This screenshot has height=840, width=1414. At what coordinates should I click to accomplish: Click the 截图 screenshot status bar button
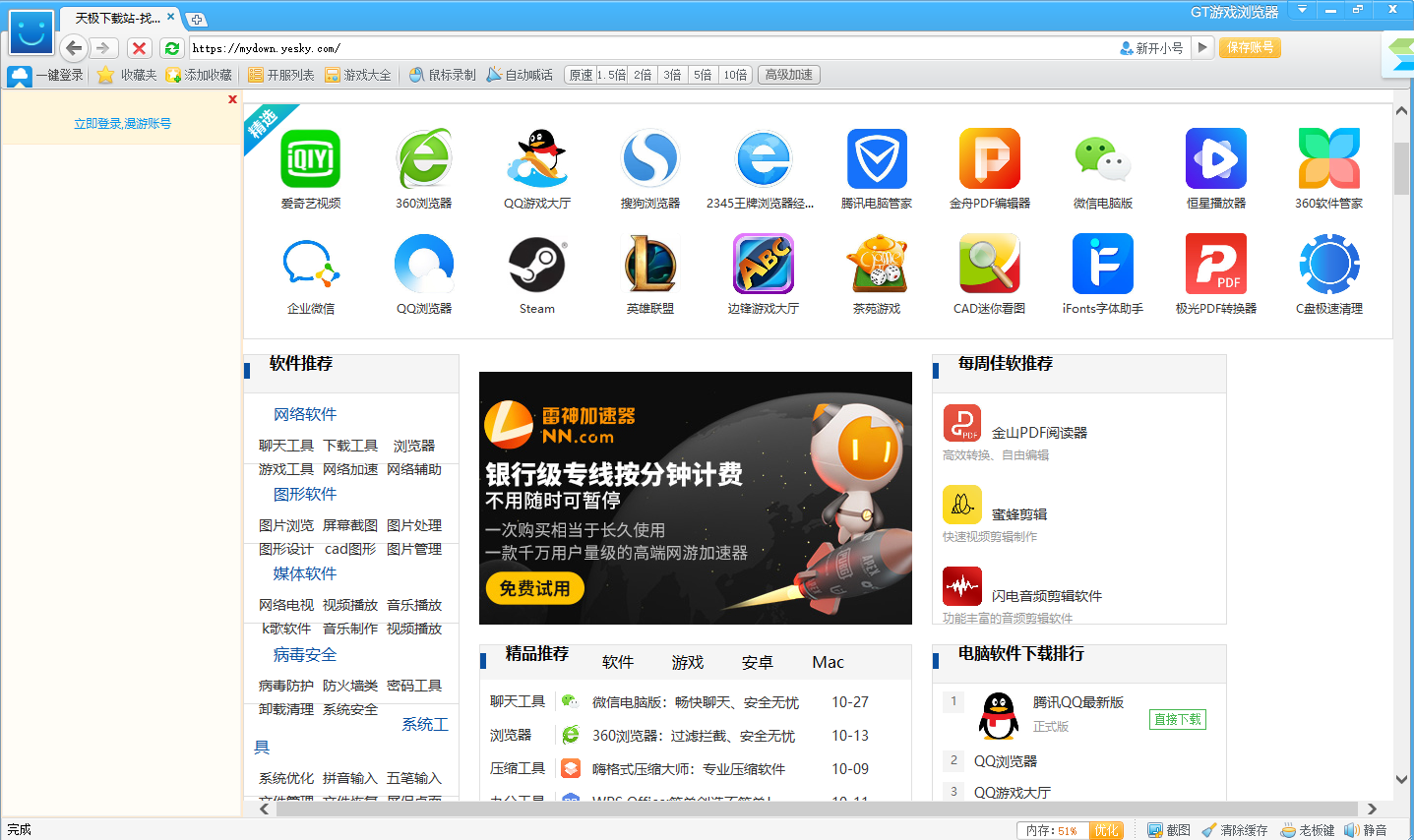[x=1169, y=830]
